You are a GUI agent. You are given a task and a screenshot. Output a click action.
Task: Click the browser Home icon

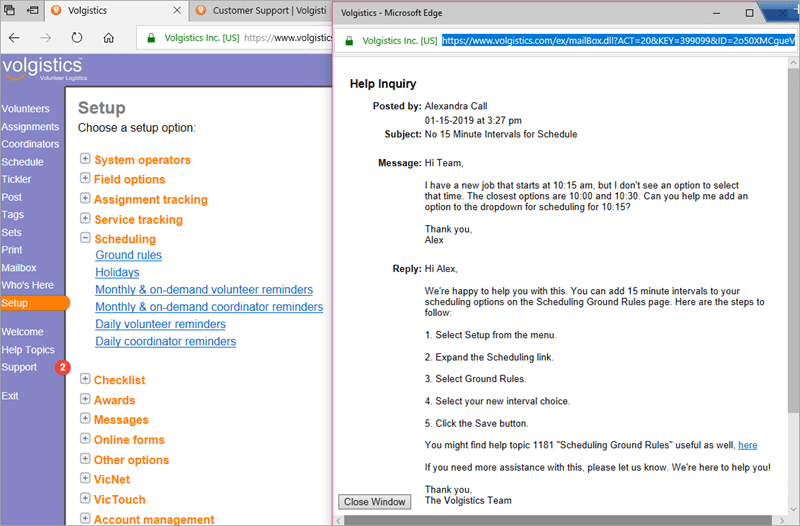(109, 39)
